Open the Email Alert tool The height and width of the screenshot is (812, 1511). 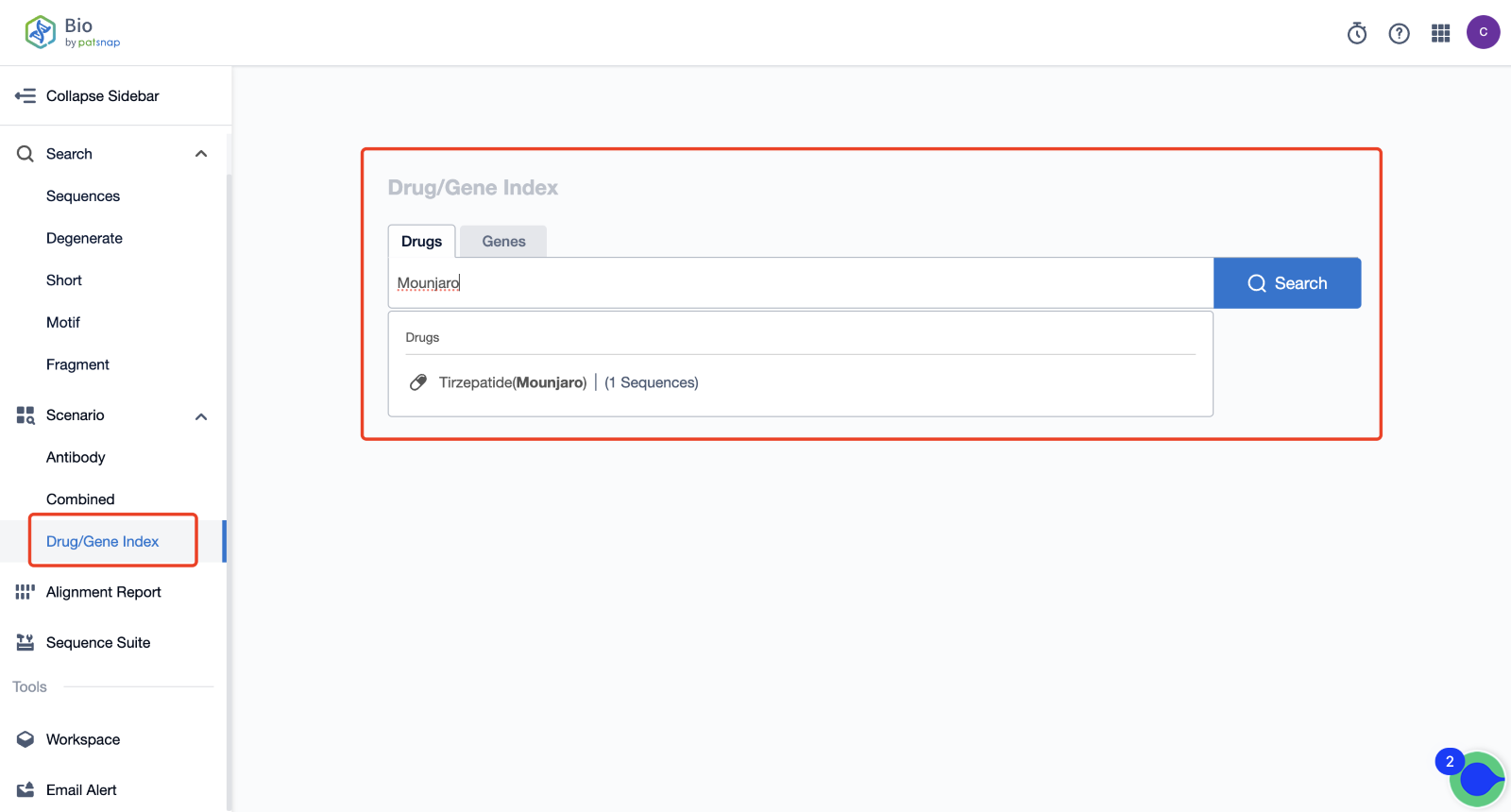tap(81, 790)
